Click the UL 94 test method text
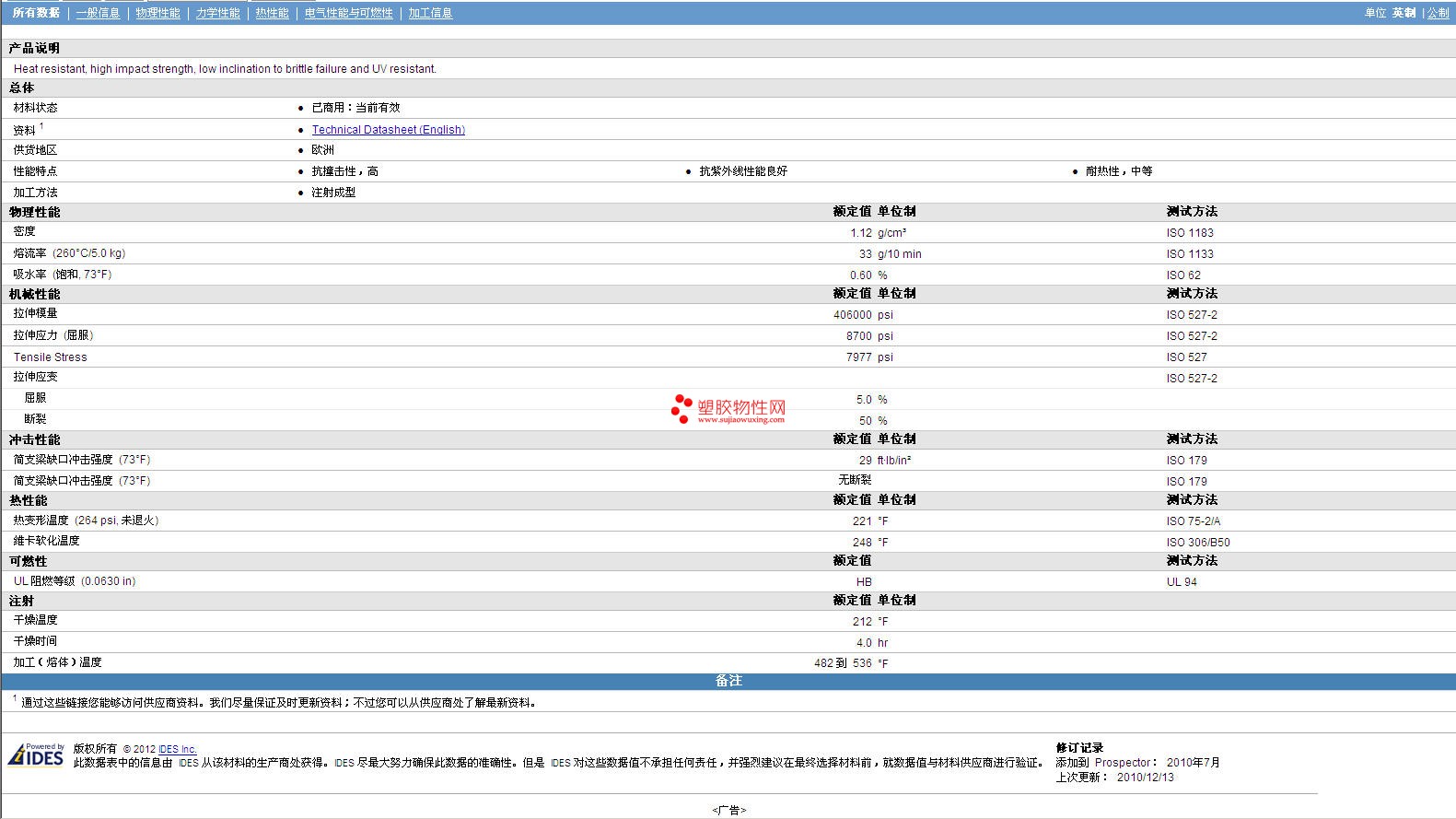 coord(1181,582)
